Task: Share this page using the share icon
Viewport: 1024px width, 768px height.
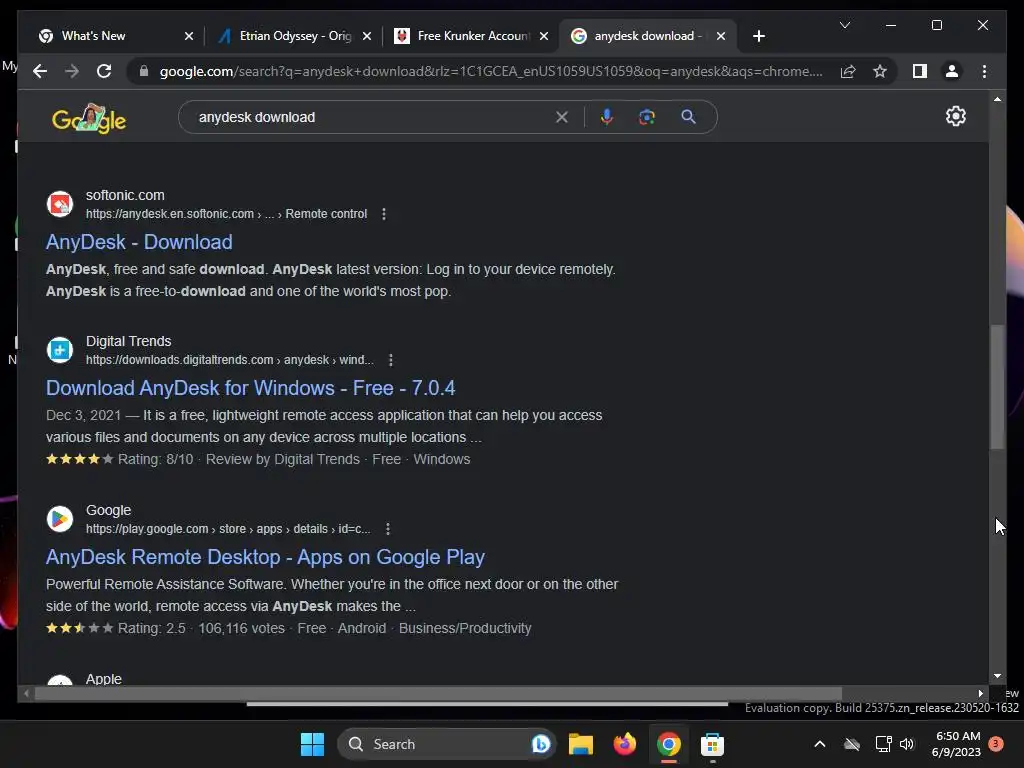Action: tap(848, 71)
